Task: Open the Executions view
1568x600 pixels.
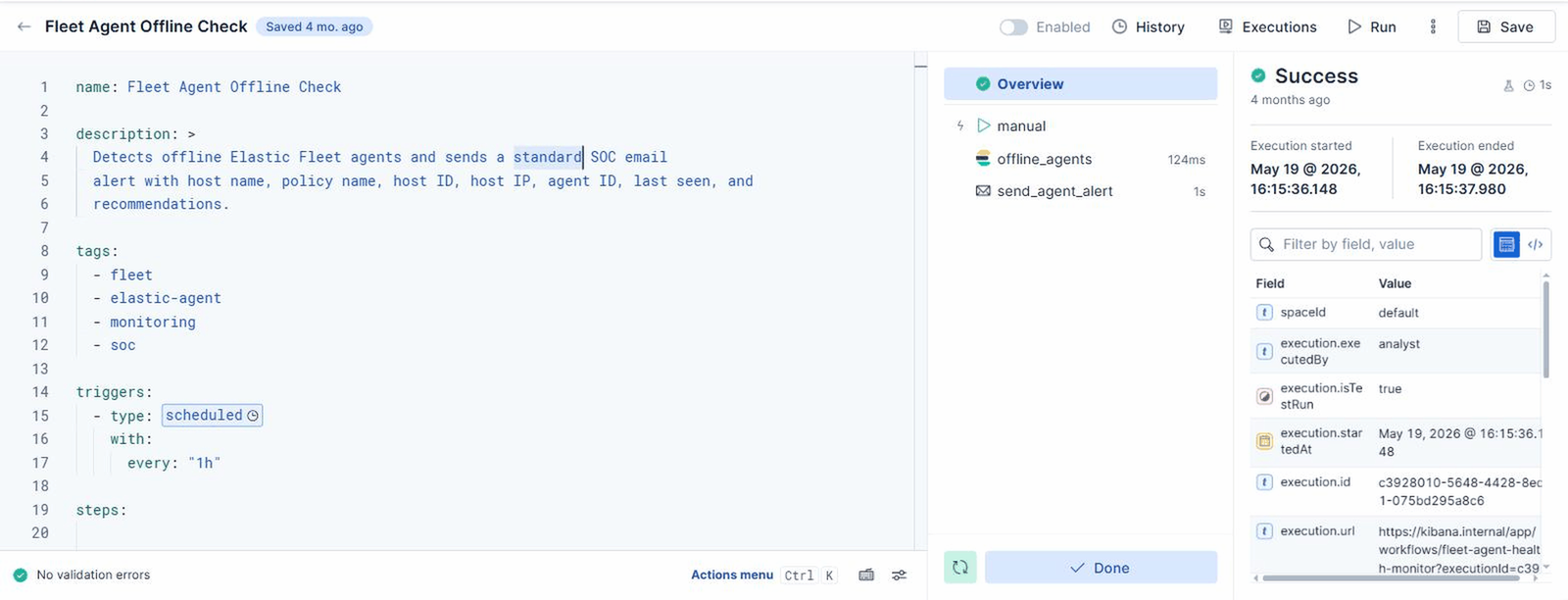Action: [x=1267, y=27]
